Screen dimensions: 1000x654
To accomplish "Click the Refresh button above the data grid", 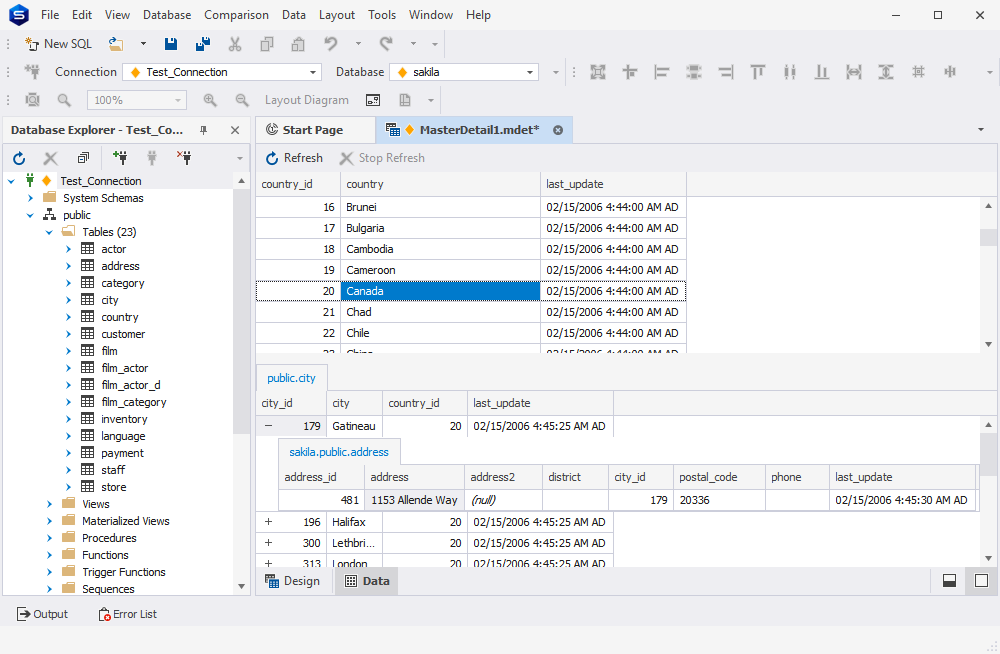I will [294, 158].
